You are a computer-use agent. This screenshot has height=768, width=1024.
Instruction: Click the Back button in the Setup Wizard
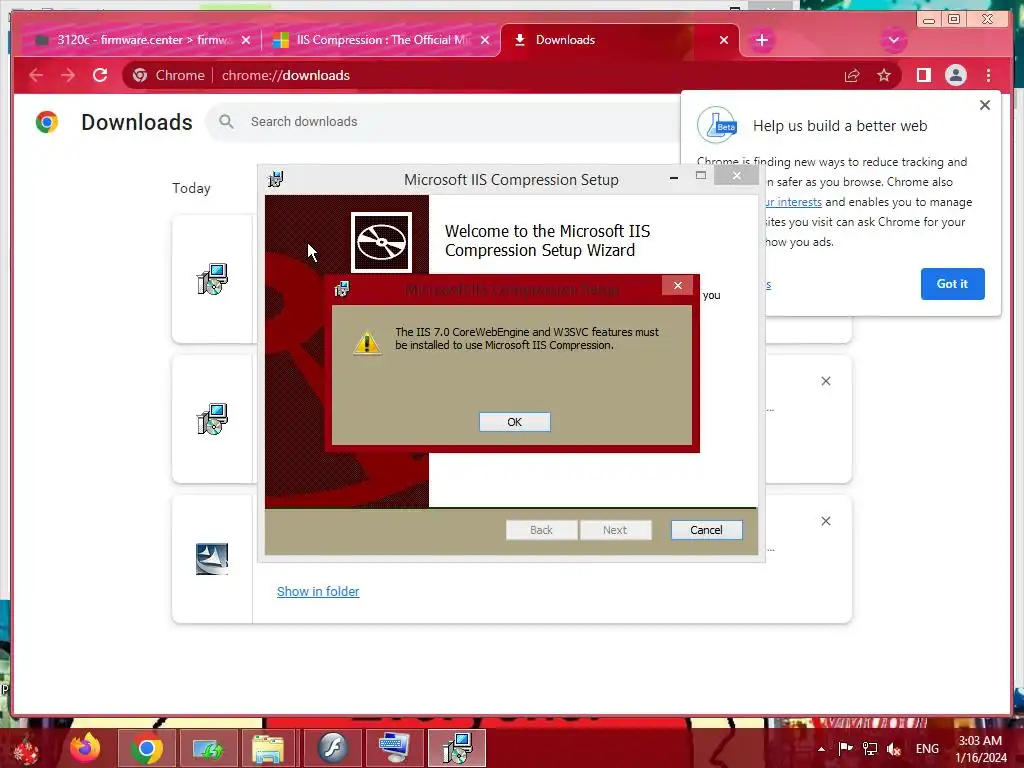click(x=541, y=530)
